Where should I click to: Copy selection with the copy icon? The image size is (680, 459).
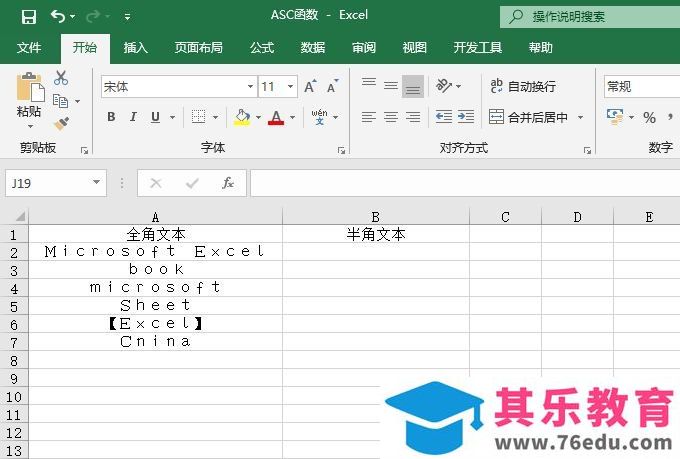(60, 101)
